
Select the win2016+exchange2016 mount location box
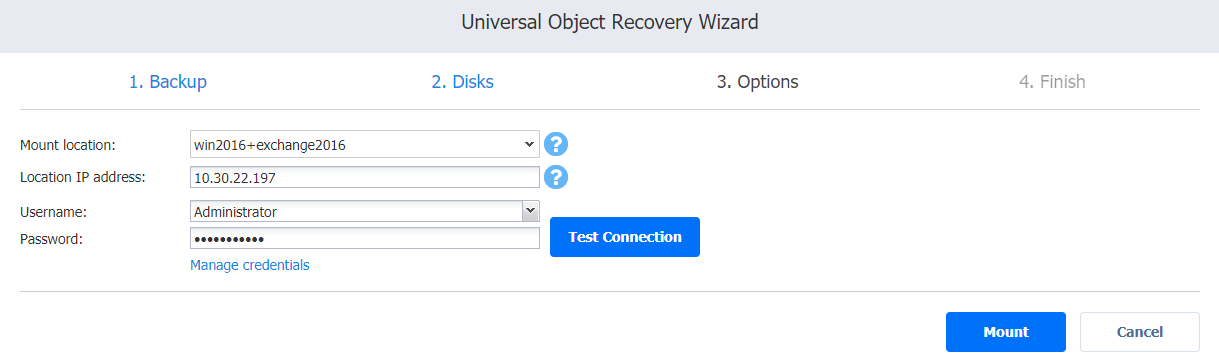[x=365, y=144]
